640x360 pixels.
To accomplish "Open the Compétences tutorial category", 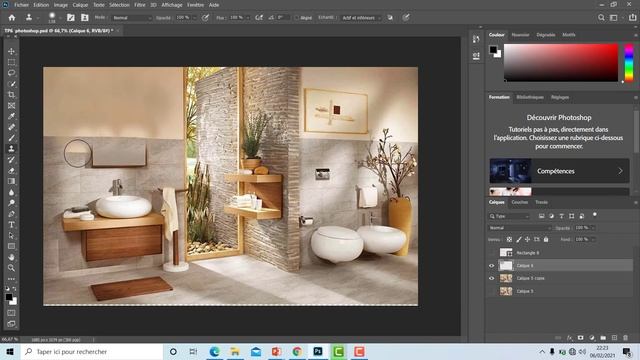I will (x=559, y=171).
